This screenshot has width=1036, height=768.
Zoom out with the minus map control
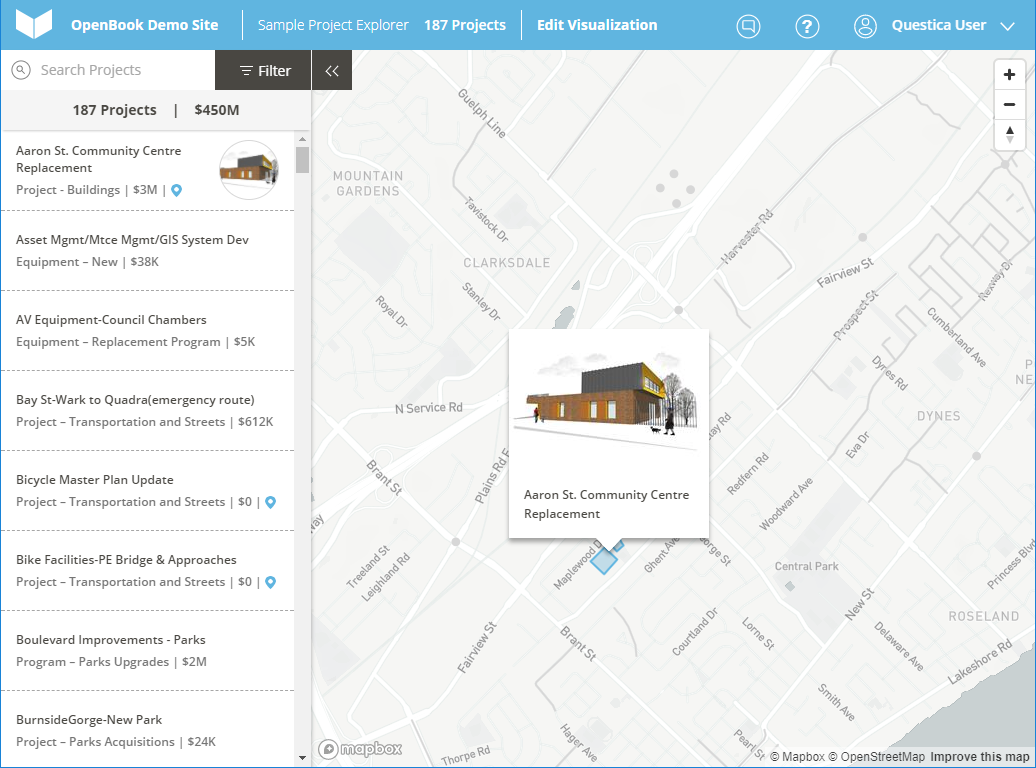[x=1010, y=104]
